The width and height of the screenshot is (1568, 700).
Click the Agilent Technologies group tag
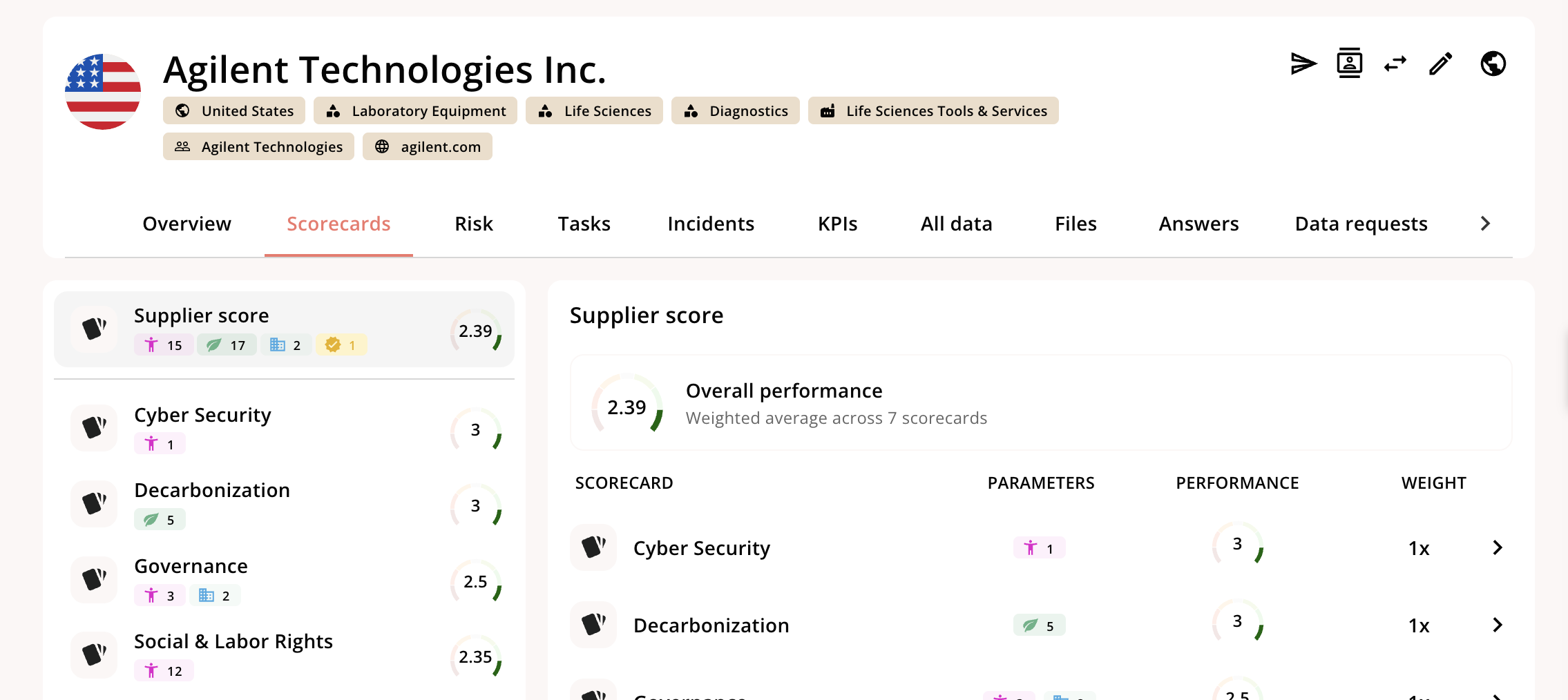point(258,146)
